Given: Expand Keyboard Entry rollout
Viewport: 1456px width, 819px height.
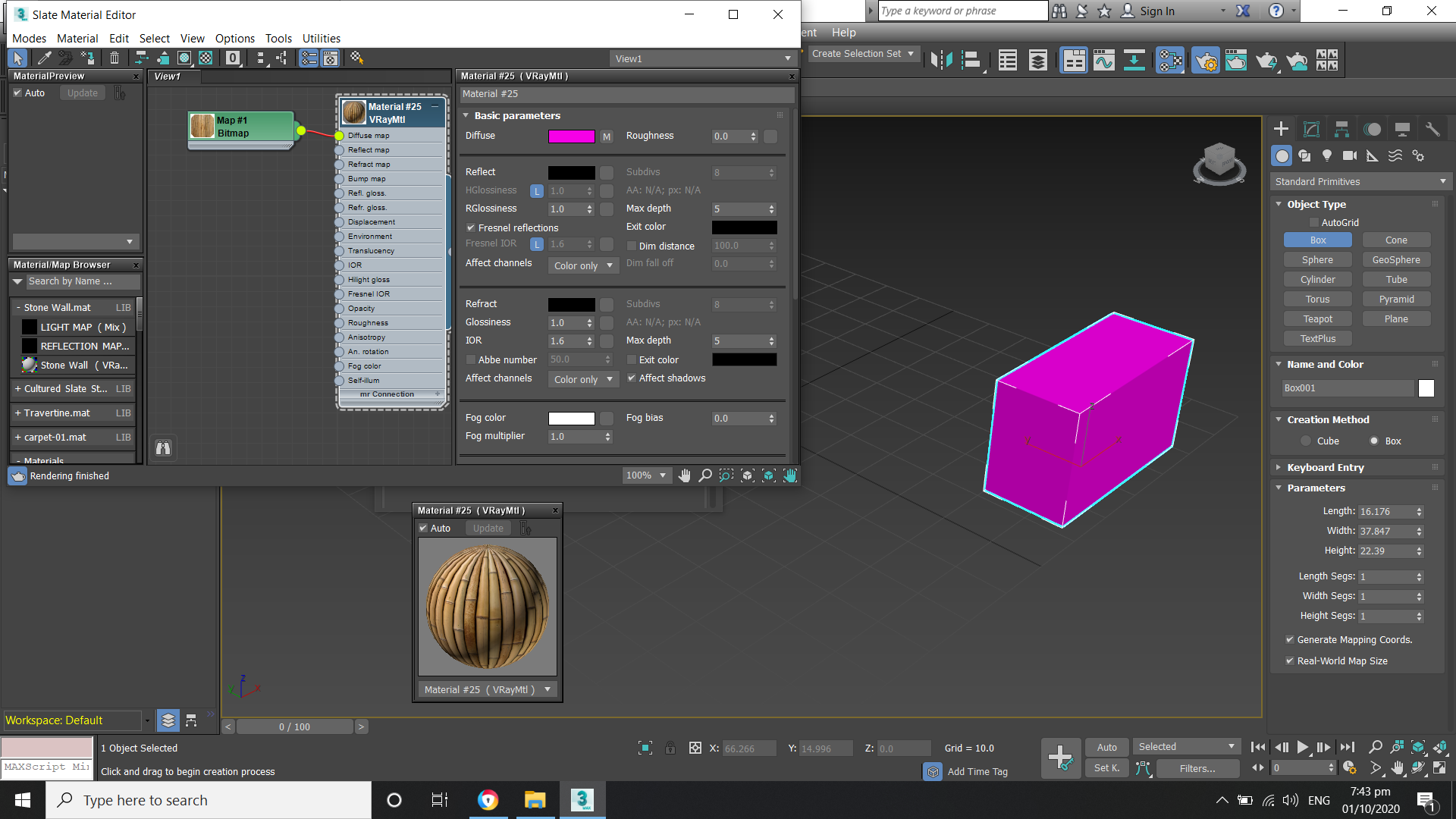Looking at the screenshot, I should pyautogui.click(x=1326, y=467).
